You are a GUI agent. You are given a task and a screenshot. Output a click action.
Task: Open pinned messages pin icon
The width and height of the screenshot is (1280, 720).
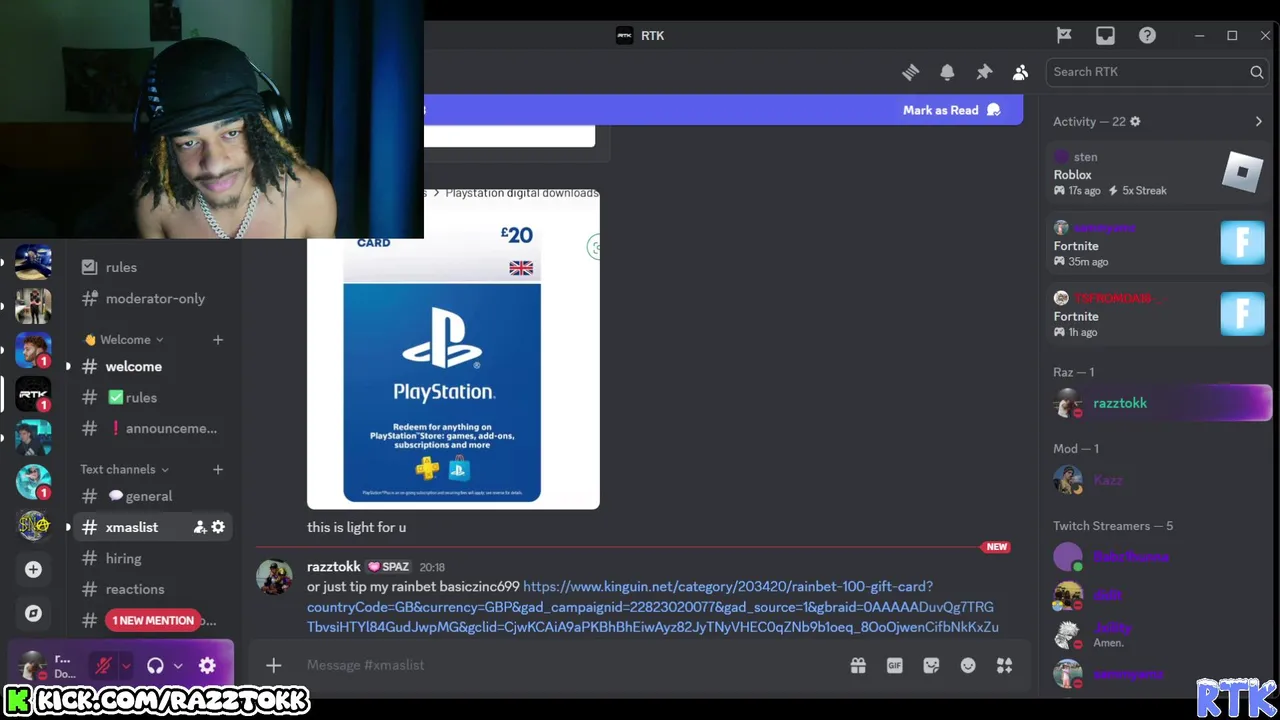pos(984,72)
